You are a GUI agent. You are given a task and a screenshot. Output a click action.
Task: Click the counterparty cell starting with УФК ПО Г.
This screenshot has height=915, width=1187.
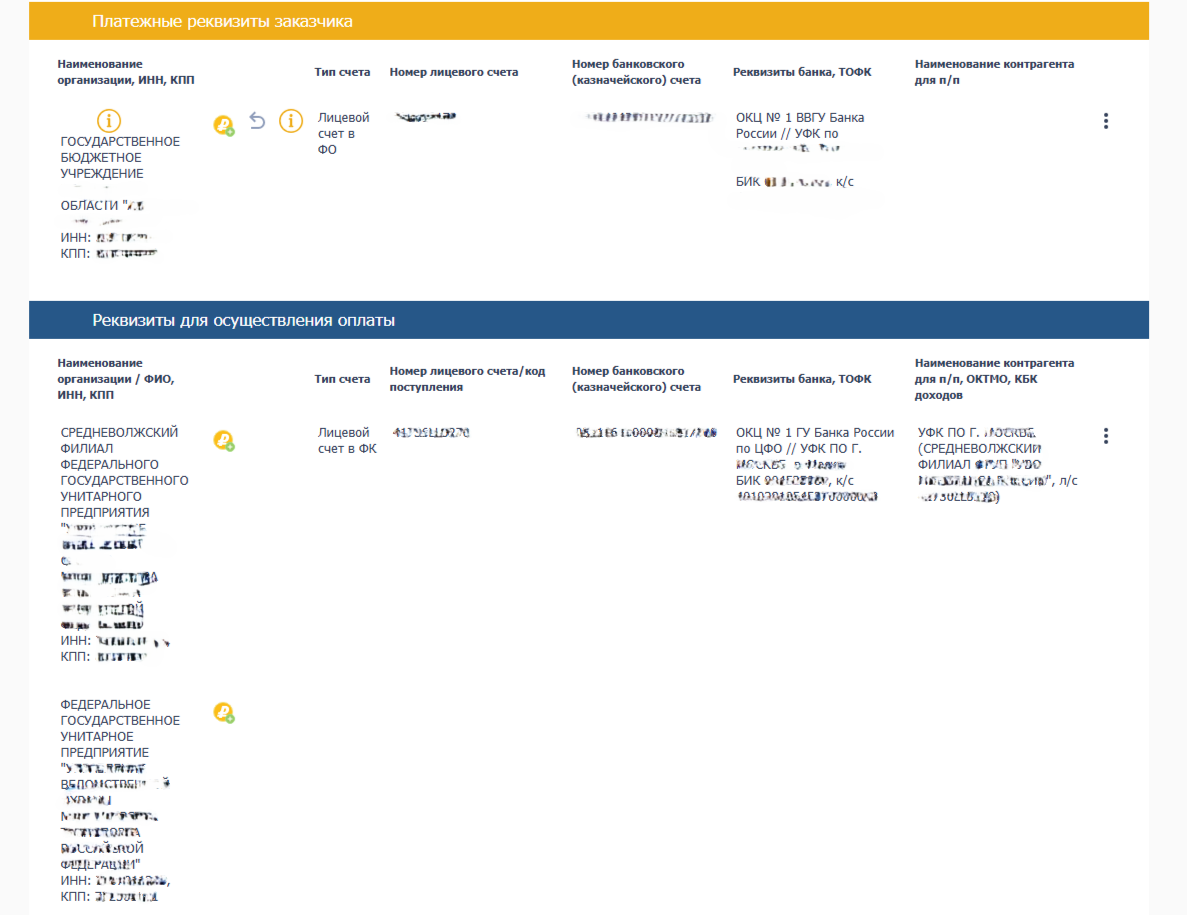click(997, 464)
